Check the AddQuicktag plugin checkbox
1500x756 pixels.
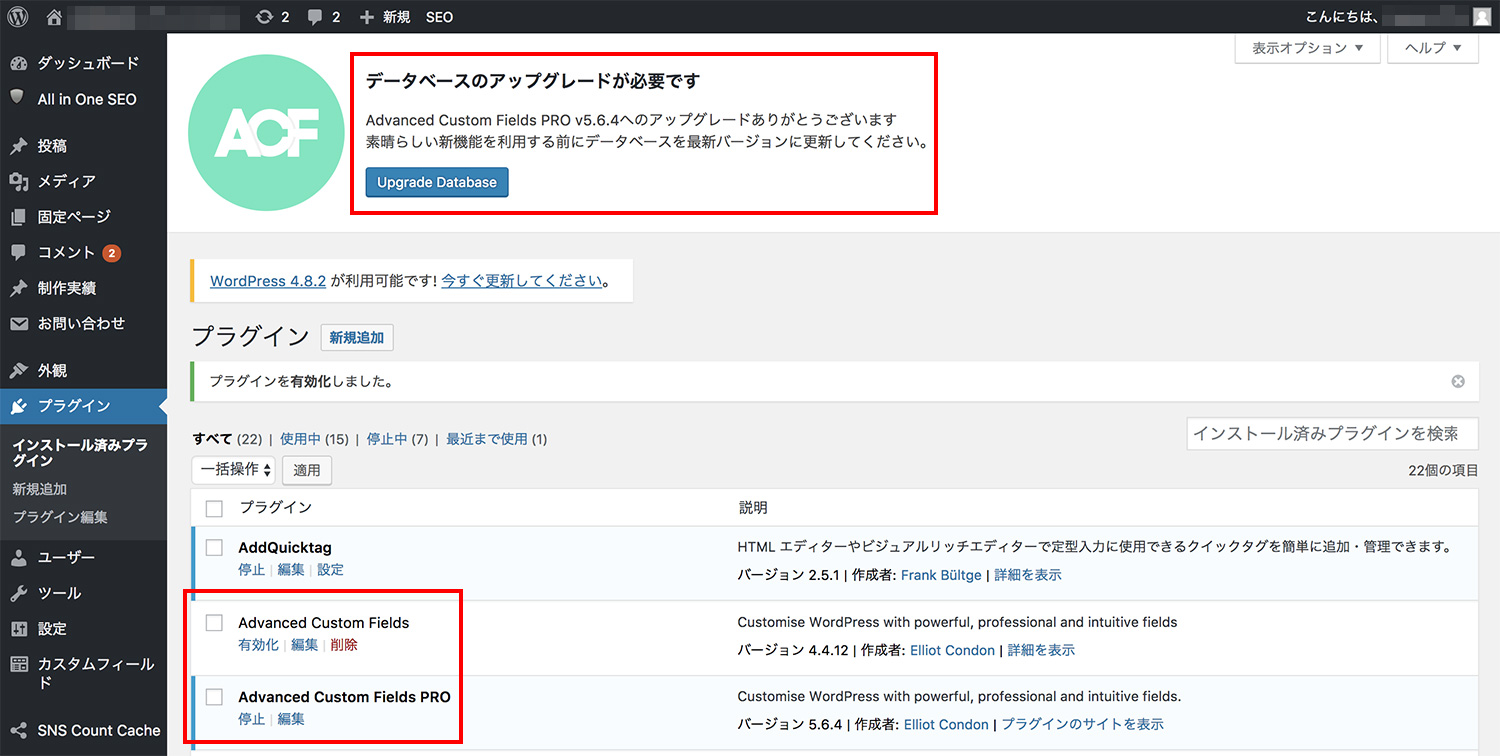coord(214,547)
